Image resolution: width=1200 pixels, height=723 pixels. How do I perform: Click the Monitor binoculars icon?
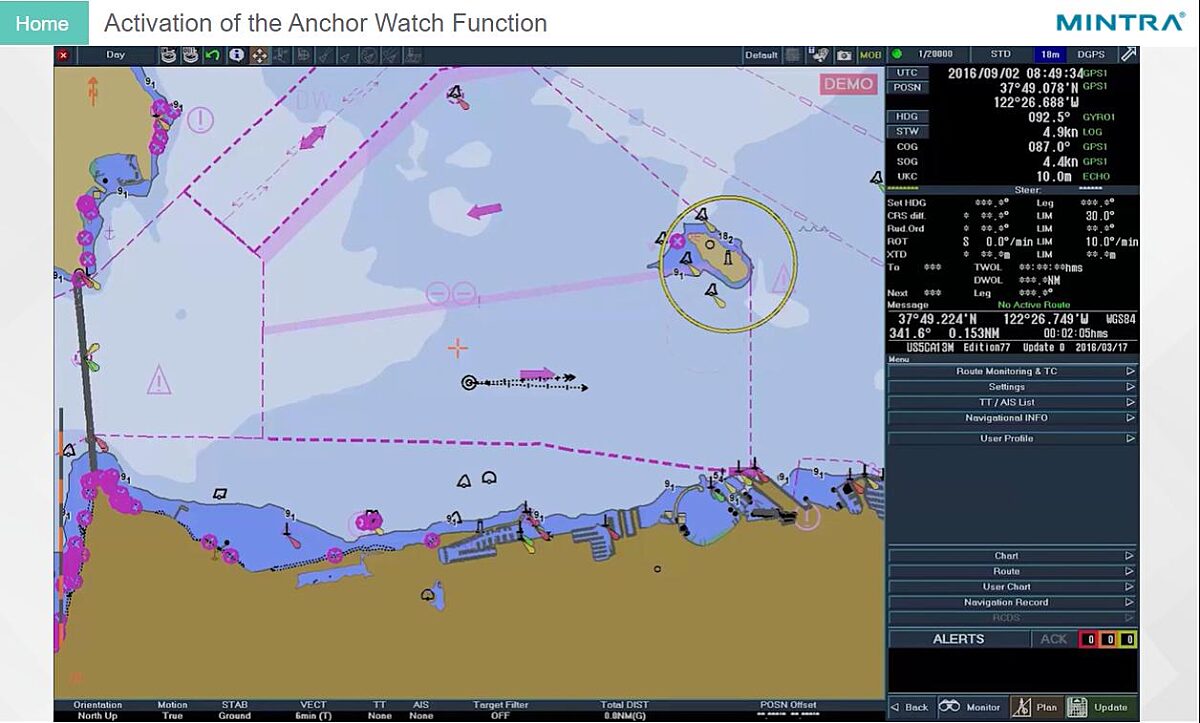949,707
